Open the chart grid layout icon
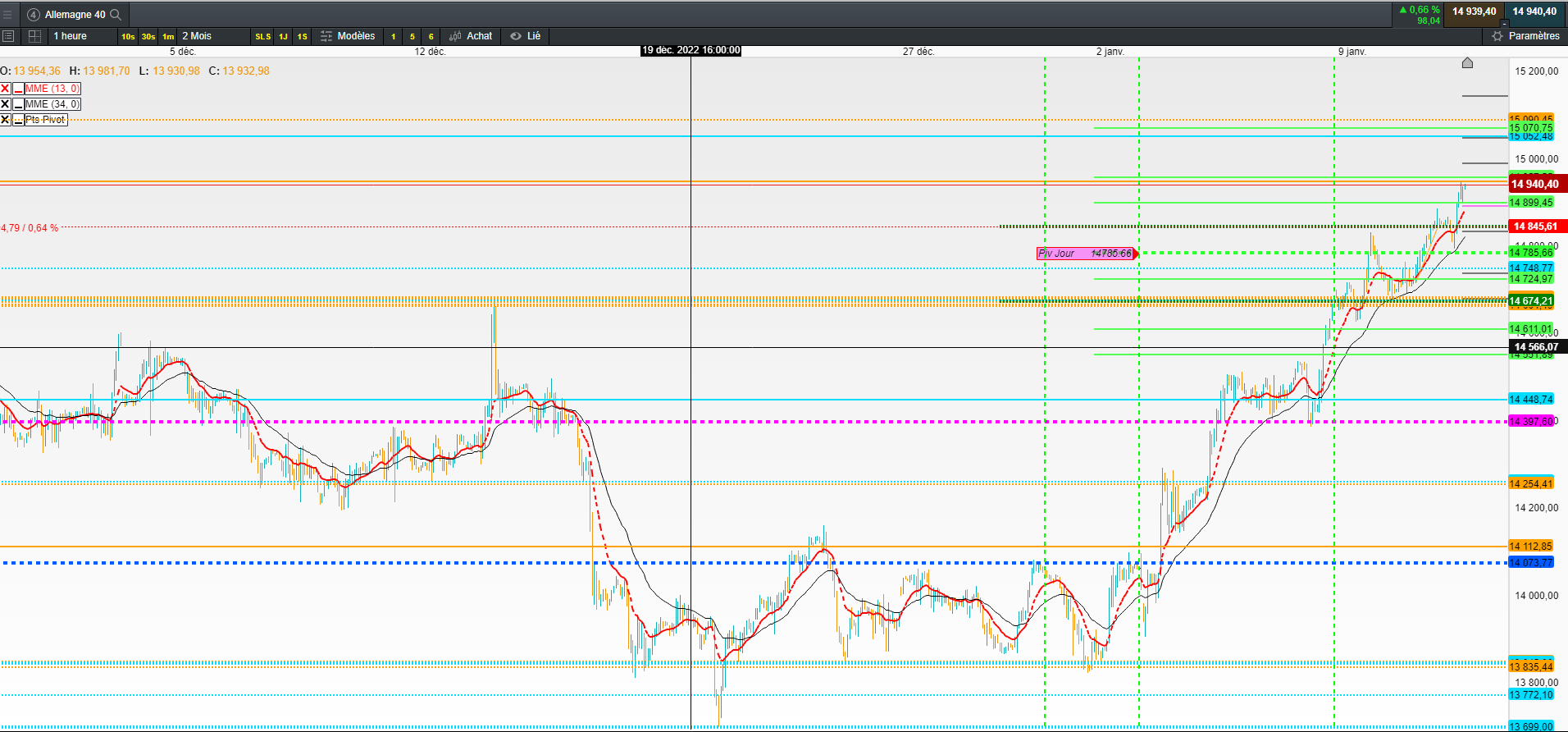 [34, 36]
